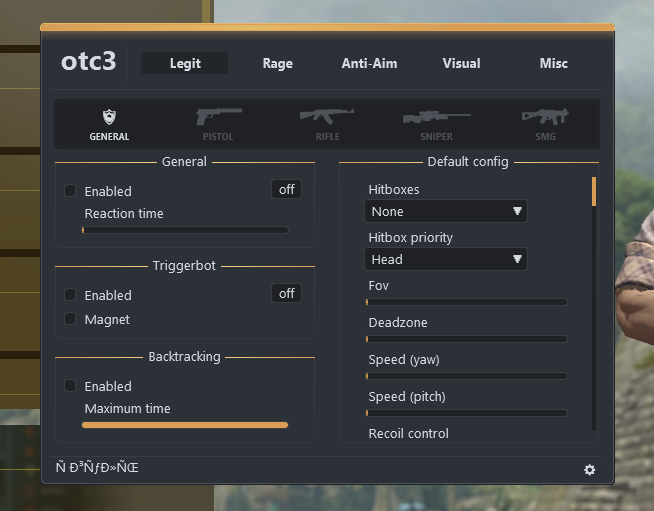Switch to the Legit tab
Screen dimensions: 654x511
coord(185,63)
